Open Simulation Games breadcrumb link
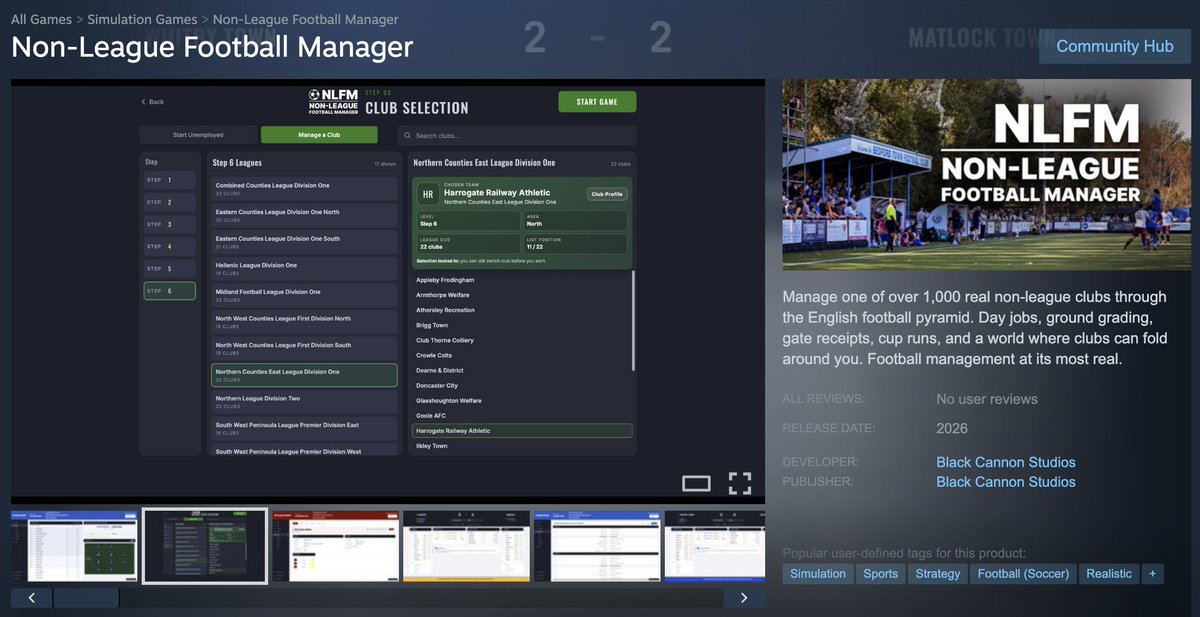The image size is (1200, 617). pos(142,20)
